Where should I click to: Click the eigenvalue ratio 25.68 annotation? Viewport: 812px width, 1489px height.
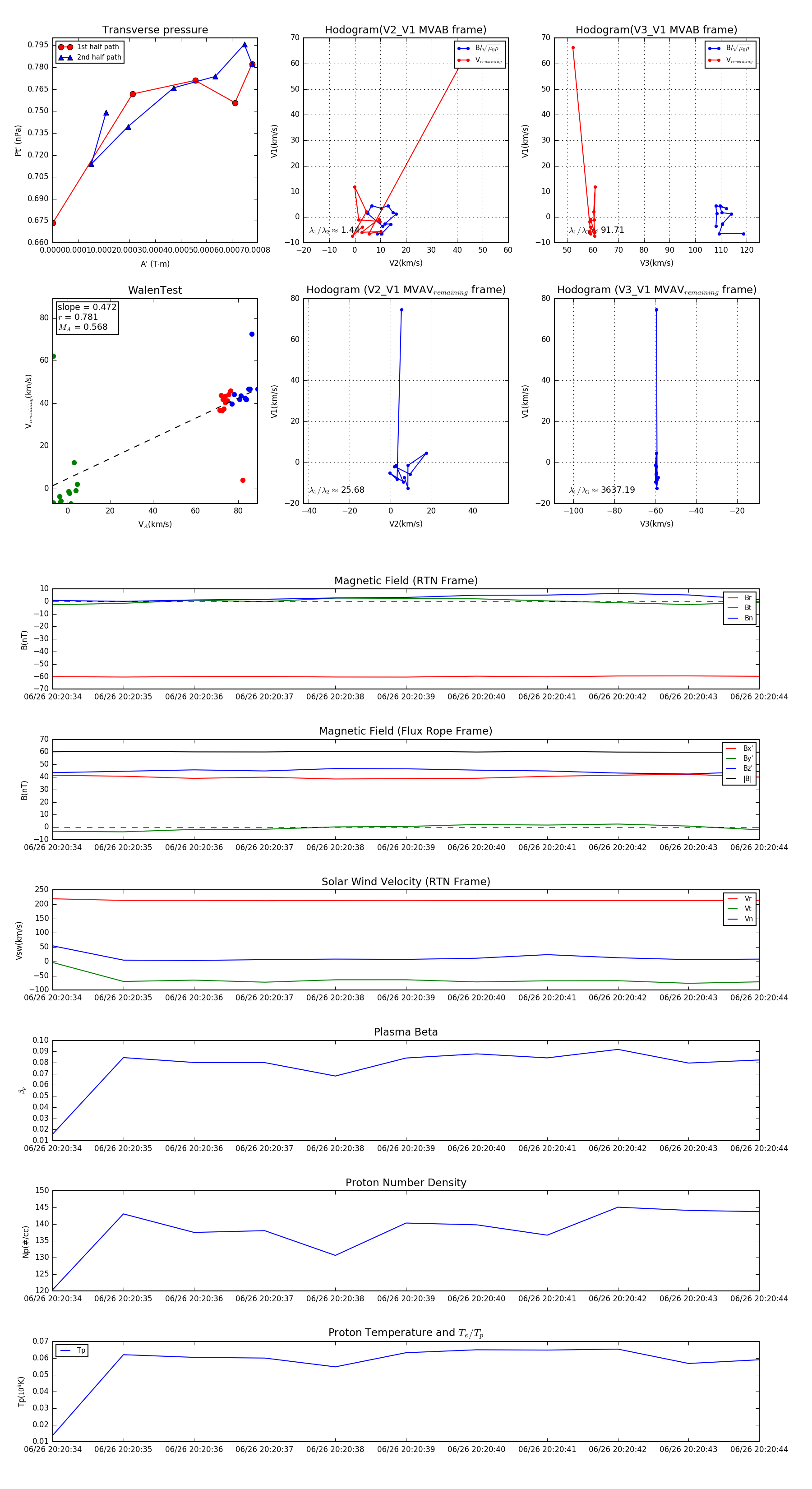pyautogui.click(x=337, y=490)
